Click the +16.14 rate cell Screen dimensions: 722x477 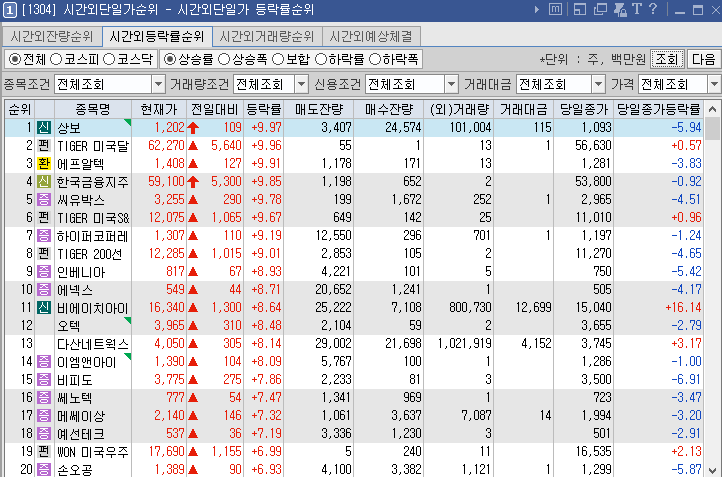683,307
